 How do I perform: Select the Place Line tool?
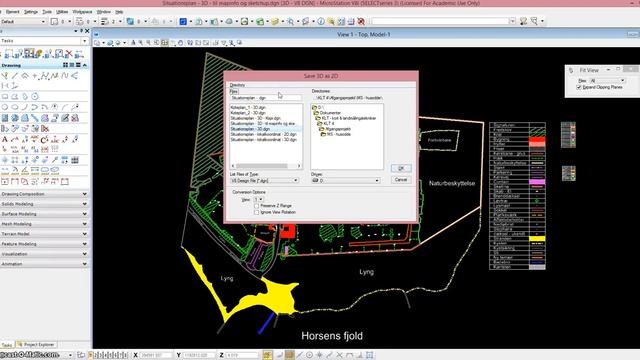pyautogui.click(x=15, y=76)
